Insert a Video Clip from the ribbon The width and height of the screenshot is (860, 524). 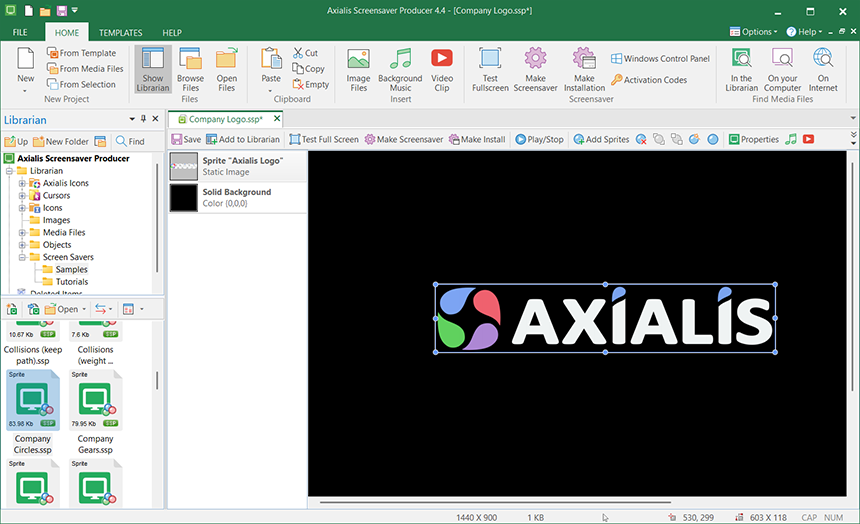441,67
